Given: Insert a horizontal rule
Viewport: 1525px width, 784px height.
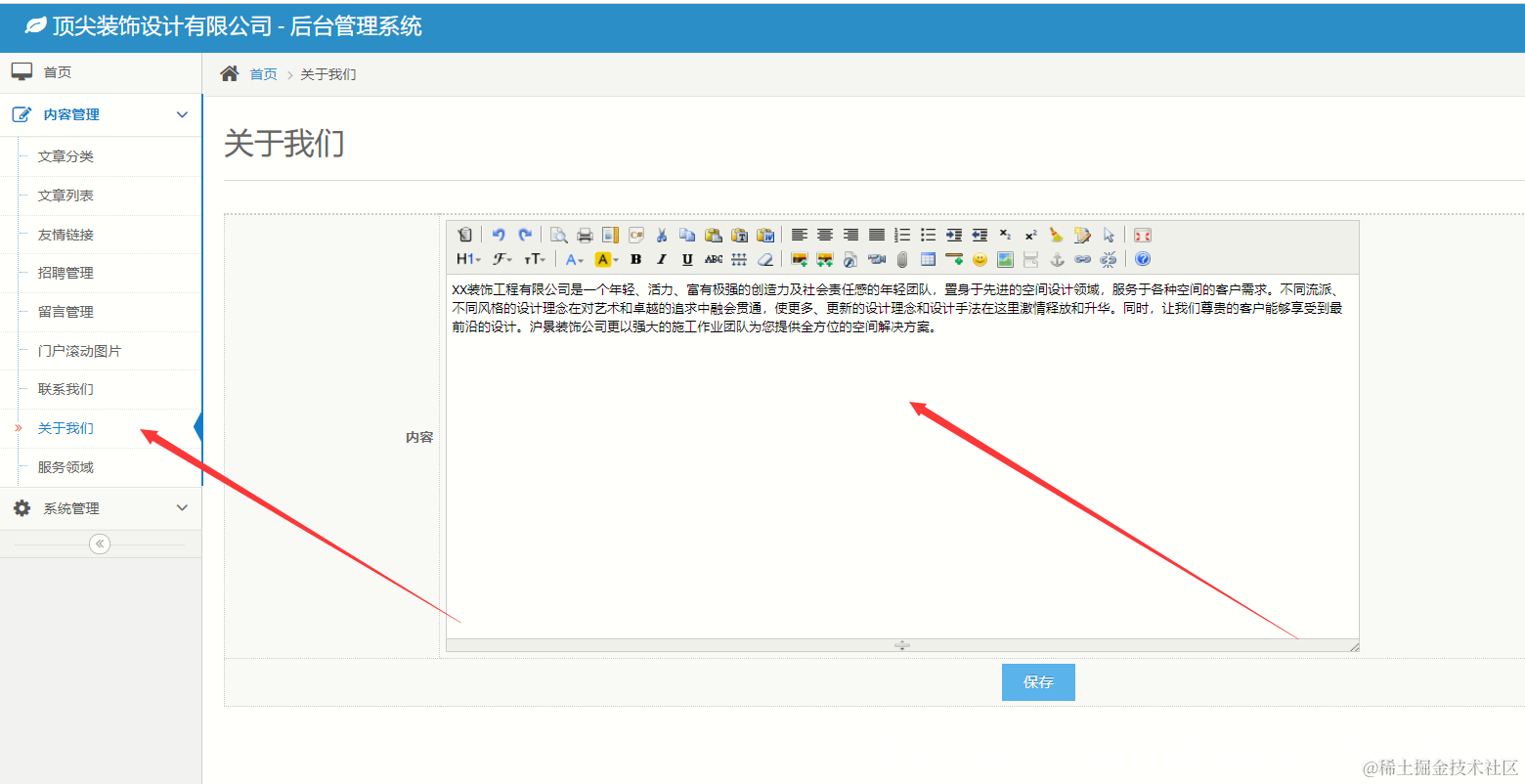Looking at the screenshot, I should (954, 259).
